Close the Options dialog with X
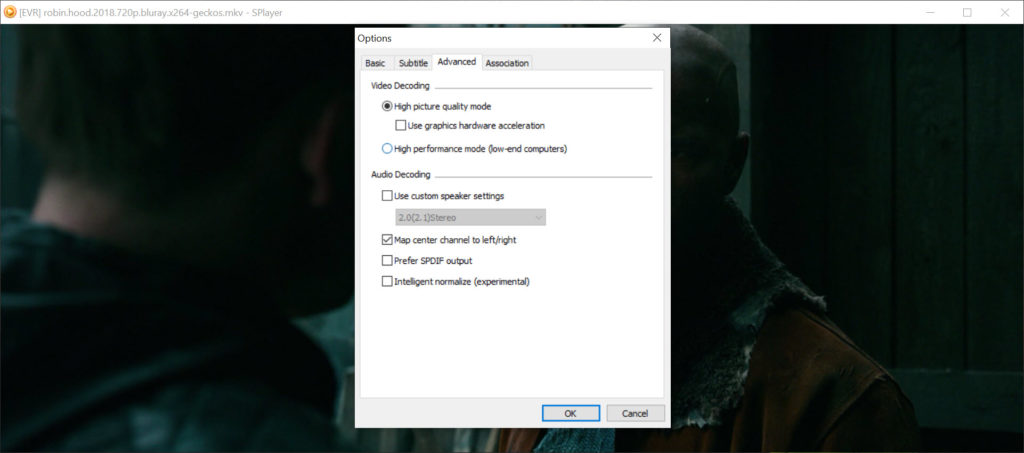 657,38
